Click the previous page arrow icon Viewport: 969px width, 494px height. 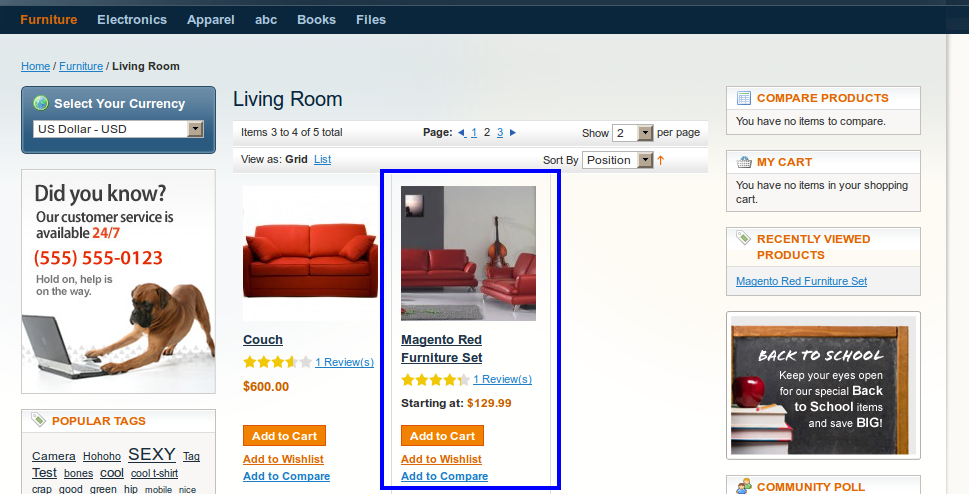point(462,132)
